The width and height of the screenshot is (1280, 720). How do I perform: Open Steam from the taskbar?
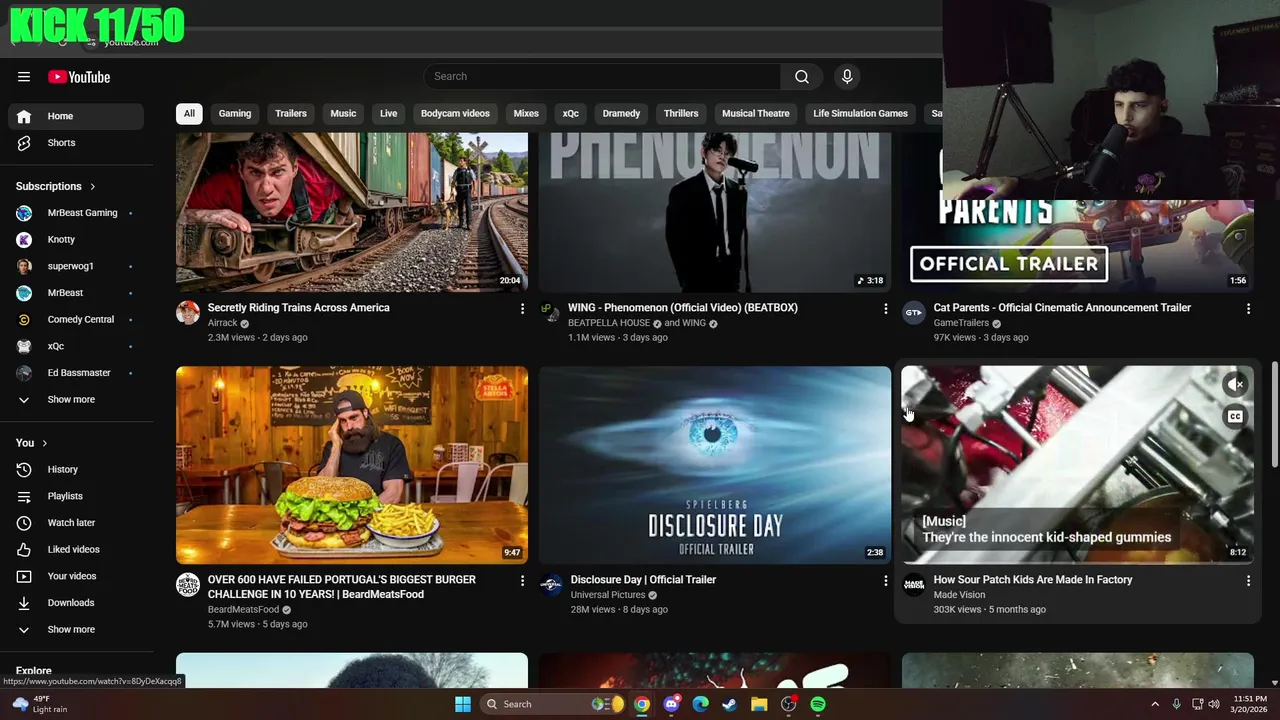(730, 704)
